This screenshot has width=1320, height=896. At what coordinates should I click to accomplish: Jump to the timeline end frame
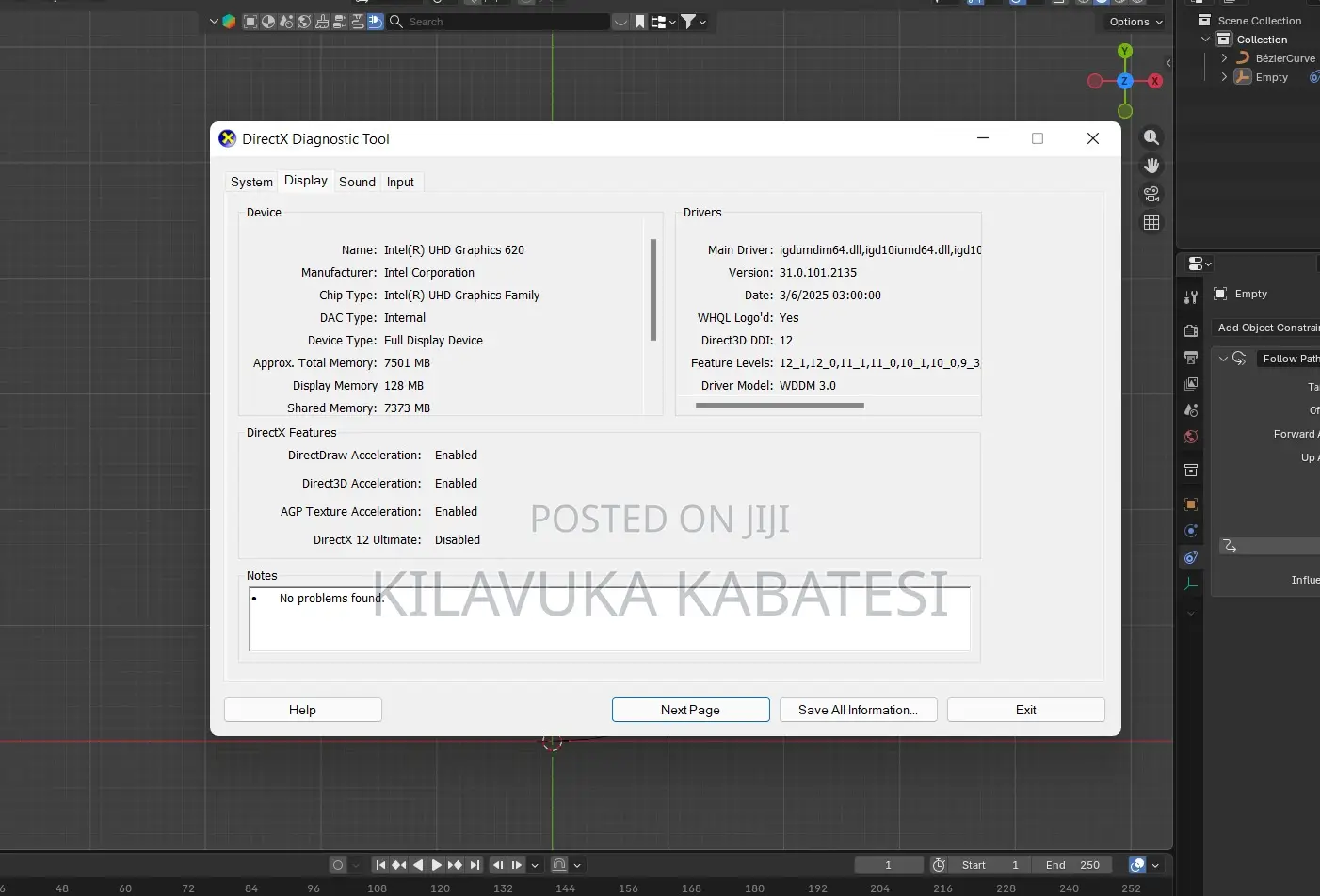coord(475,865)
